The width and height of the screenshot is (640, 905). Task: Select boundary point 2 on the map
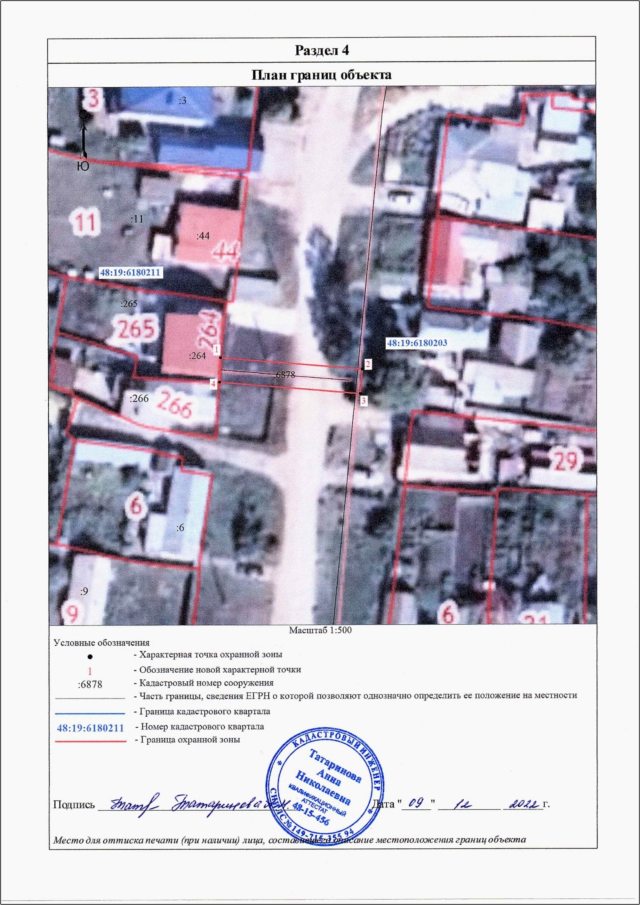click(368, 365)
